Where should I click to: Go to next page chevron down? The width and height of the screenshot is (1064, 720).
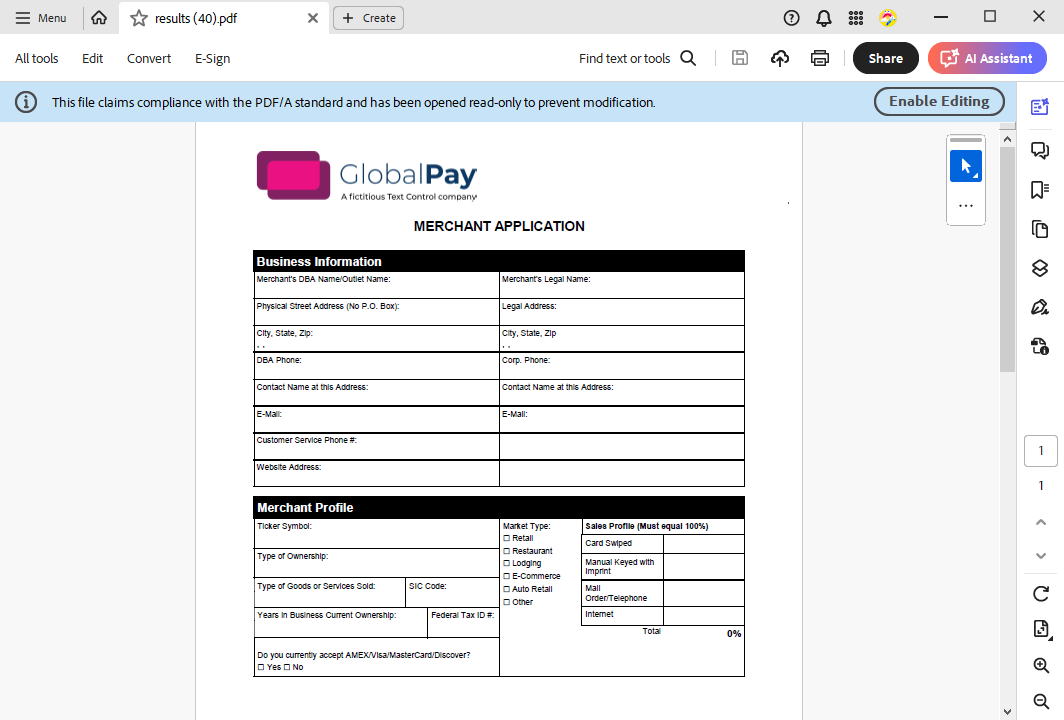pyautogui.click(x=1041, y=556)
